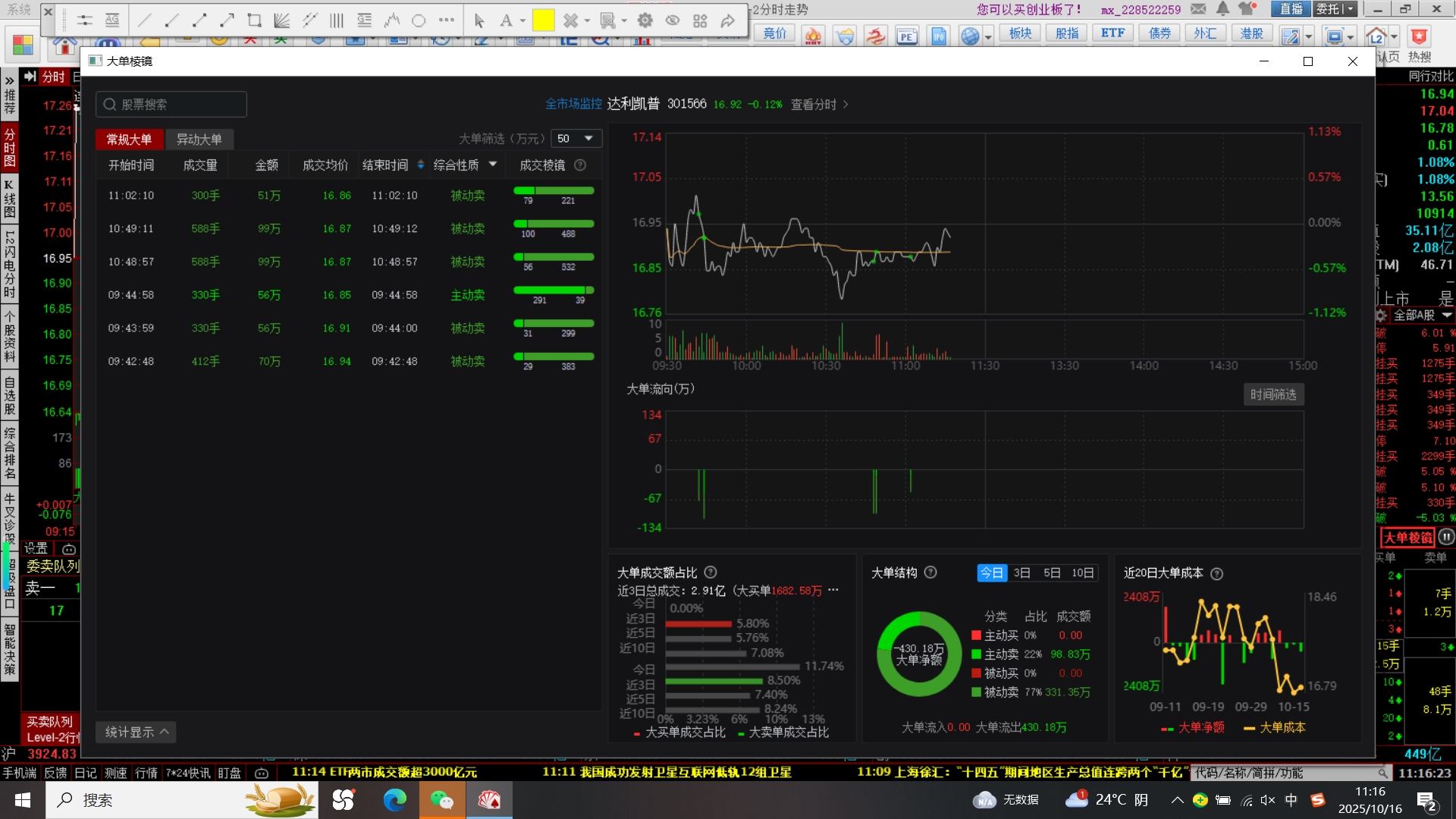
Task: Select 10日 in 大单结构 period selector
Action: coord(1082,573)
